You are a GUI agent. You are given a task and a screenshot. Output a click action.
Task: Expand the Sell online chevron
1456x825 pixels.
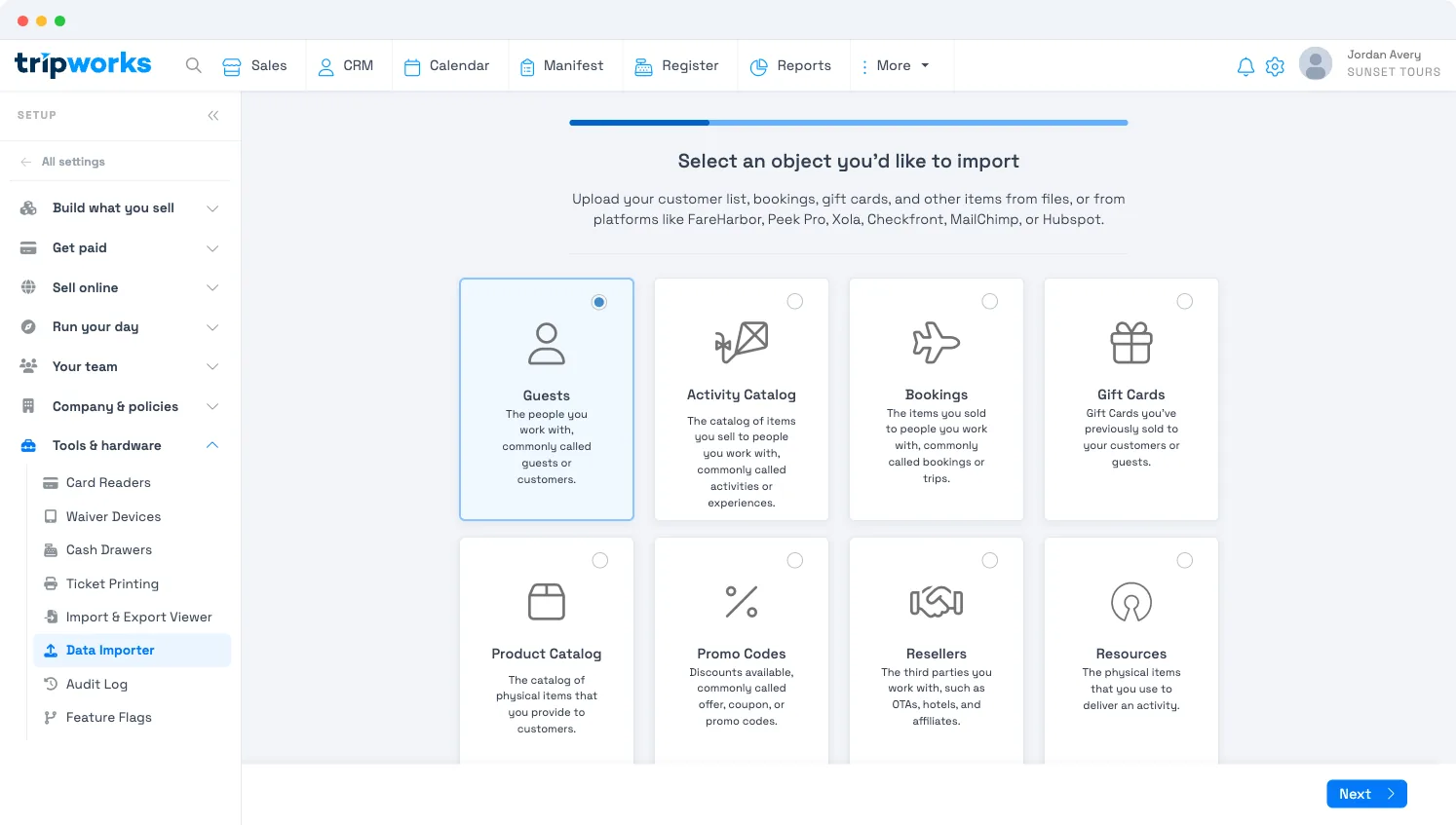212,287
